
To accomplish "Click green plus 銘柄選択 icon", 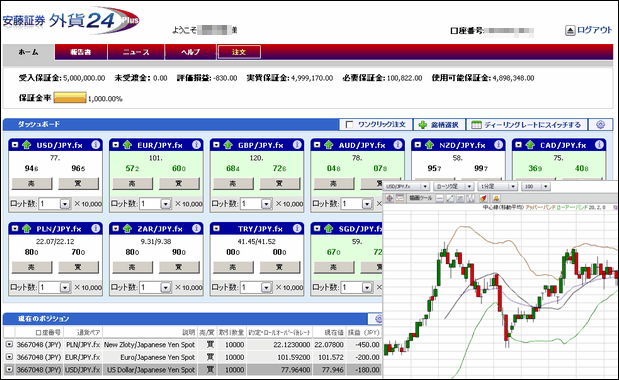I will click(x=423, y=125).
